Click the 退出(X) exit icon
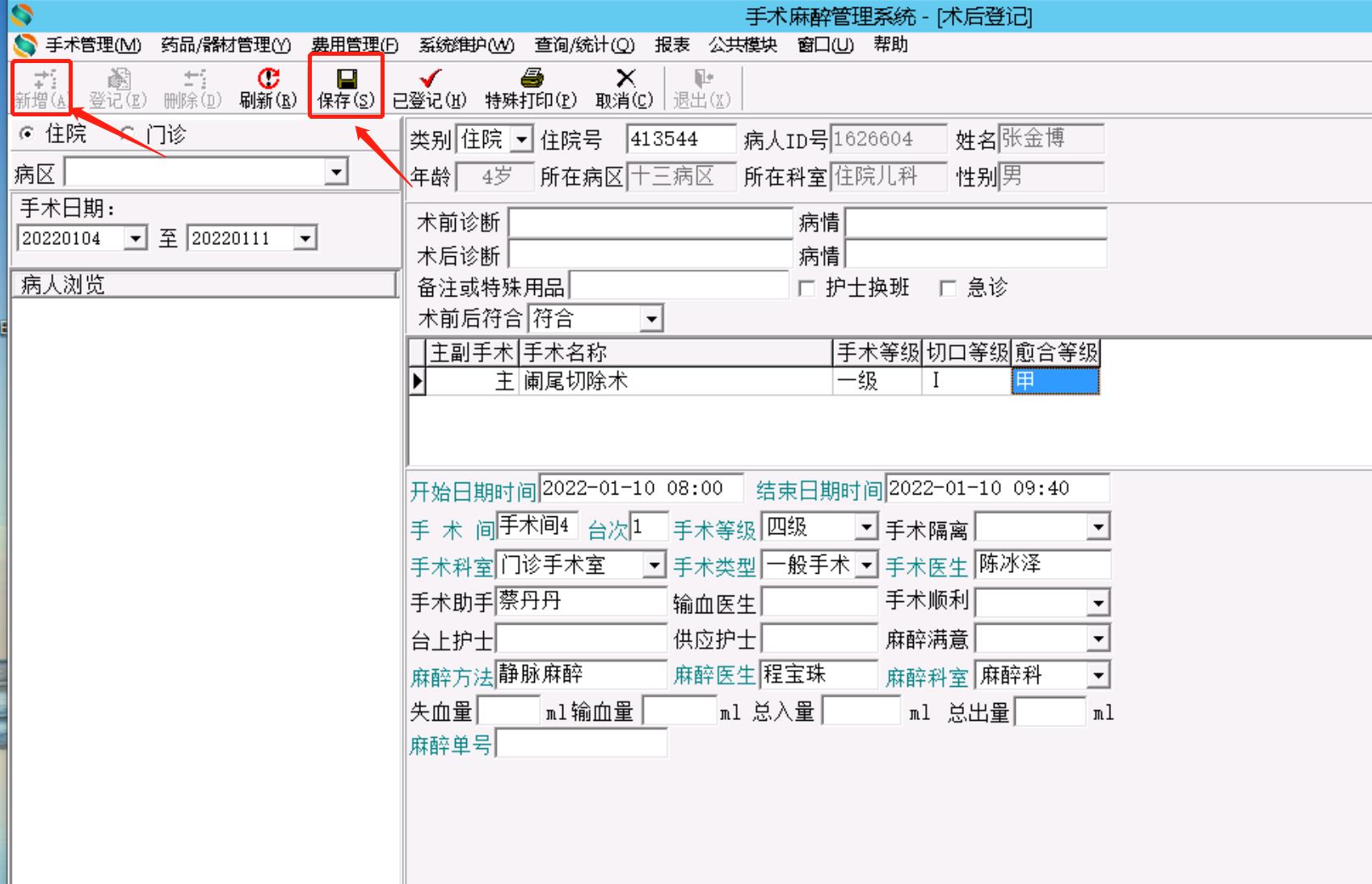This screenshot has height=884, width=1372. point(702,88)
